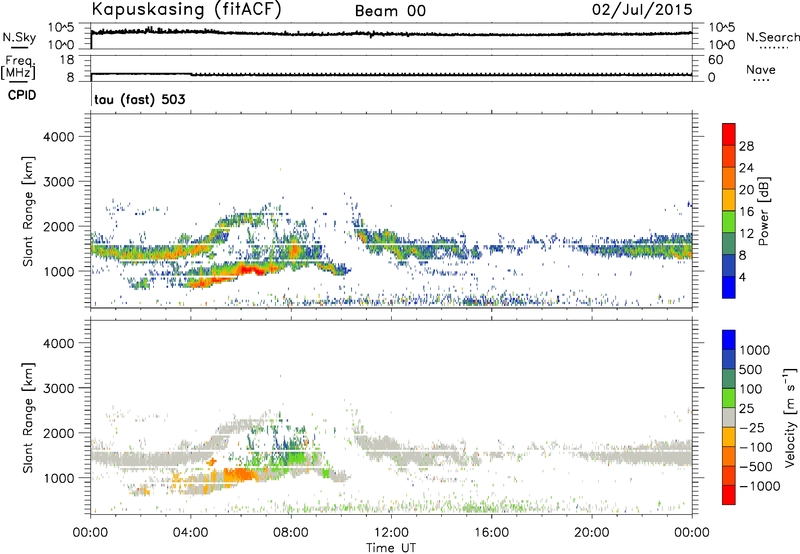Click the bright blue bottom segment of Power color bar
This screenshot has height=554, width=800.
(729, 287)
